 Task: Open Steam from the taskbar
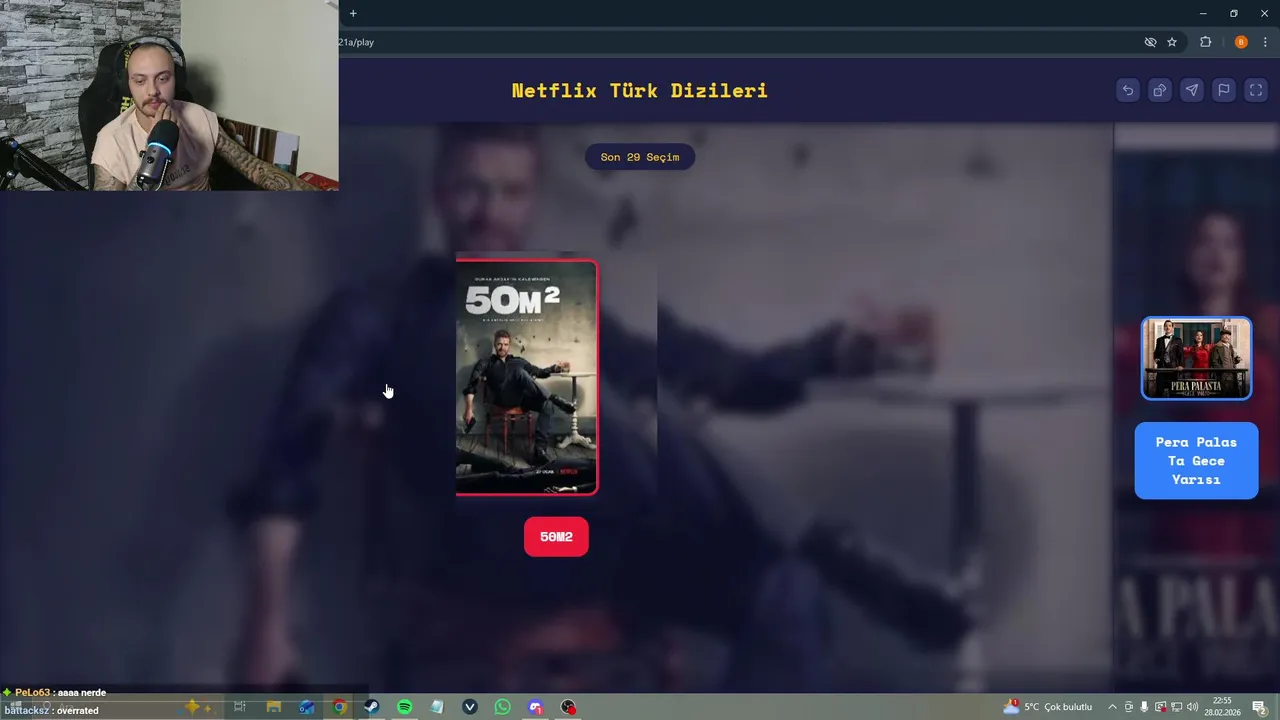[x=371, y=707]
